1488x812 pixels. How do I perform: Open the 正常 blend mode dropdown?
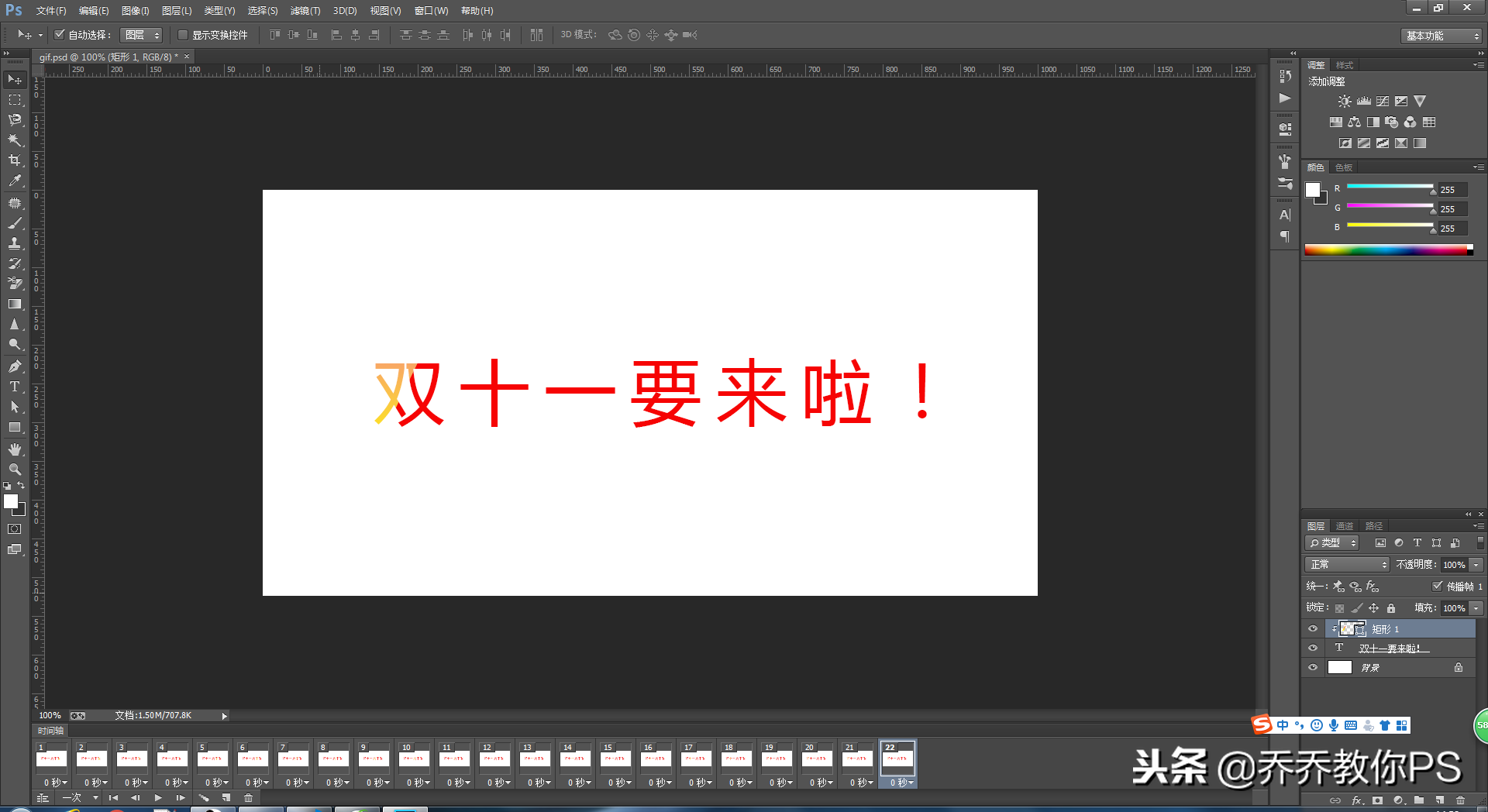point(1347,565)
